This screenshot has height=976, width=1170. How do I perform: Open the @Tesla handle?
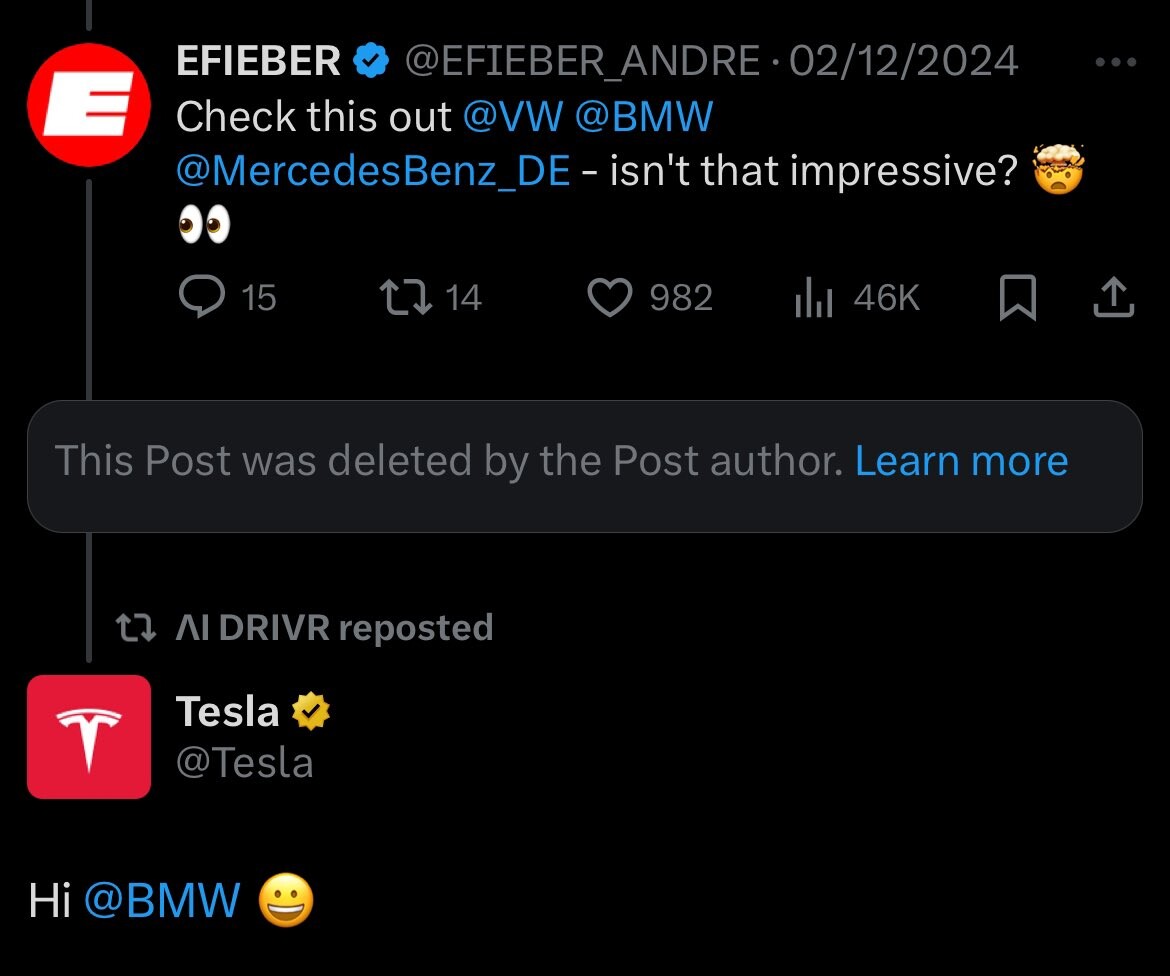[245, 764]
